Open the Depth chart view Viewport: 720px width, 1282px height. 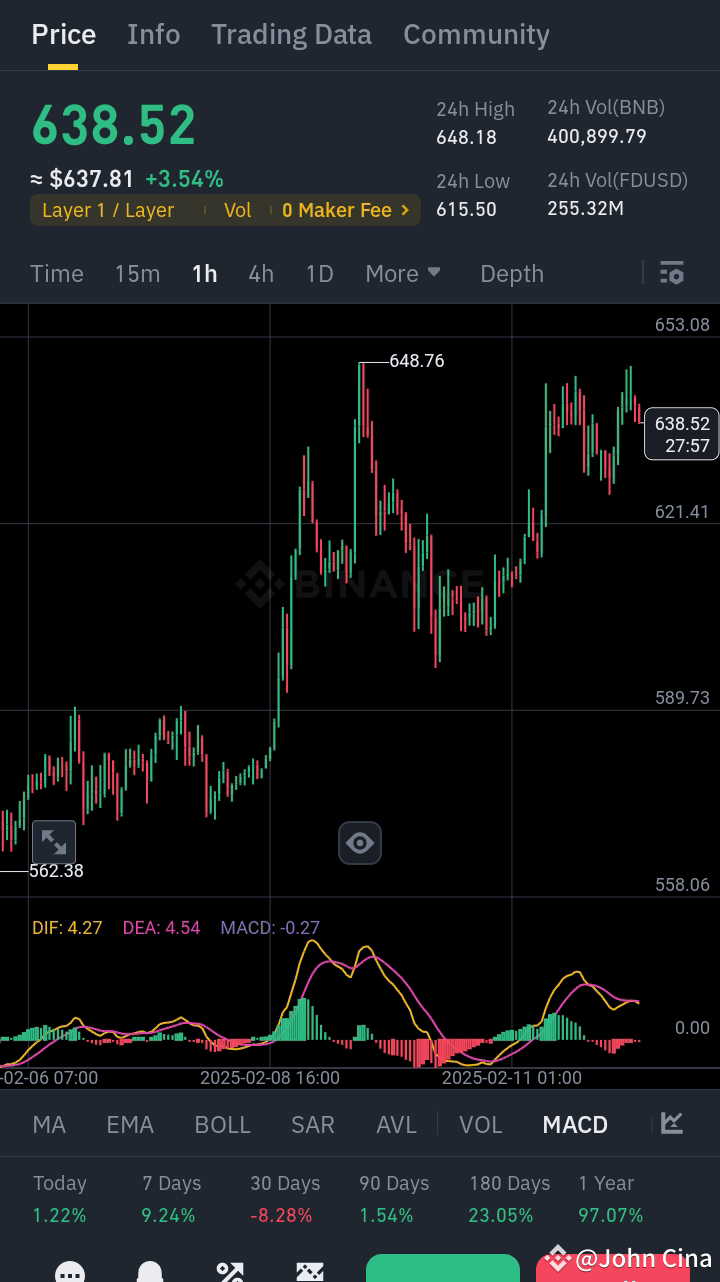(512, 274)
